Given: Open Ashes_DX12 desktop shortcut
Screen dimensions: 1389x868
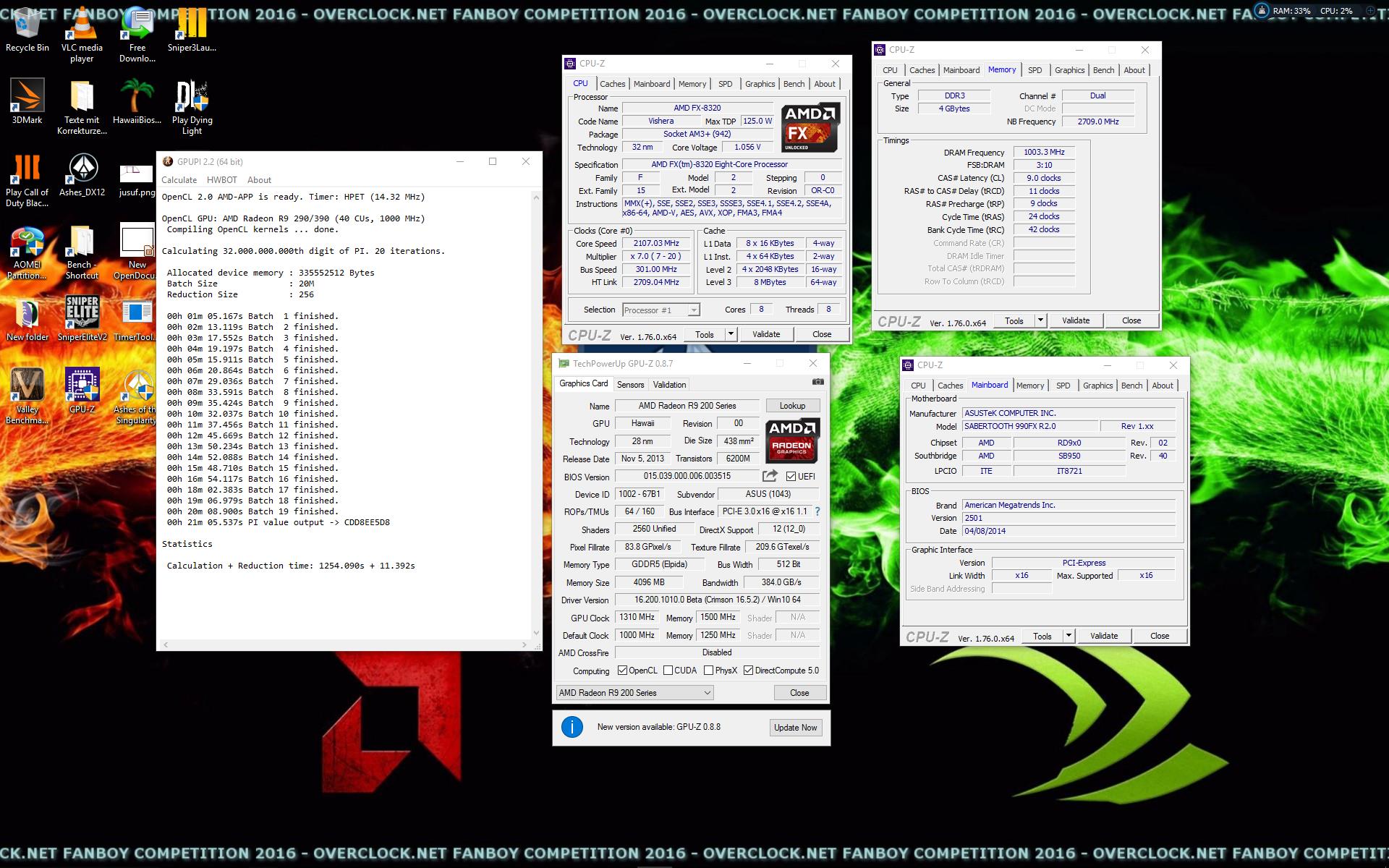Looking at the screenshot, I should [82, 174].
